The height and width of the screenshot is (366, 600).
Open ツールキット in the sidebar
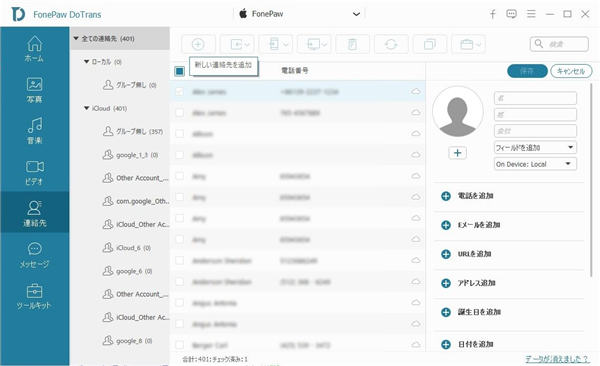[34, 296]
